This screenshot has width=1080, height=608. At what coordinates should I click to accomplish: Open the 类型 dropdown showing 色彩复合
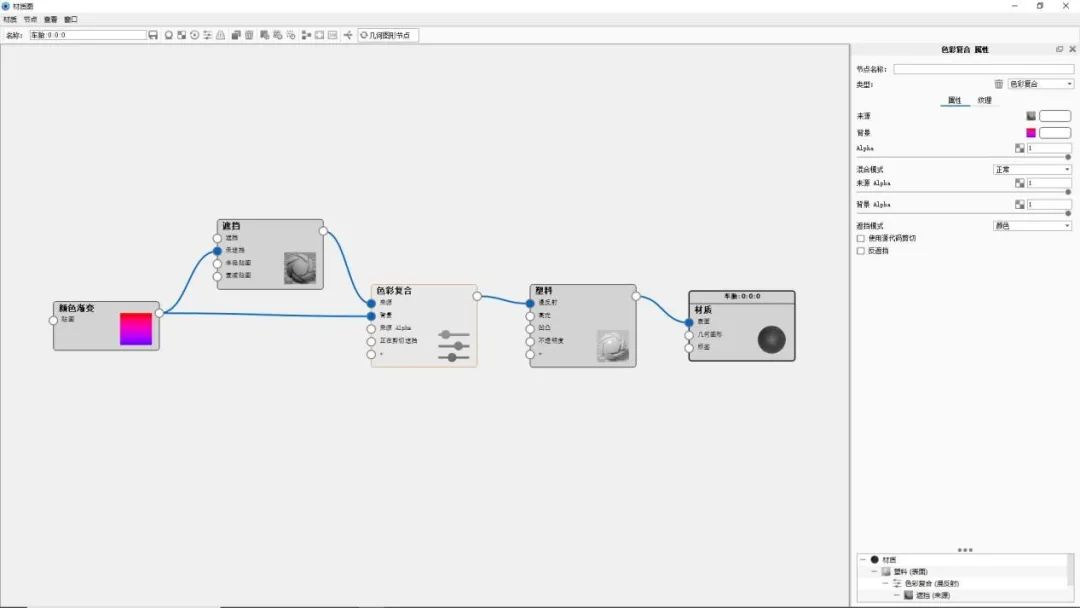point(1040,84)
